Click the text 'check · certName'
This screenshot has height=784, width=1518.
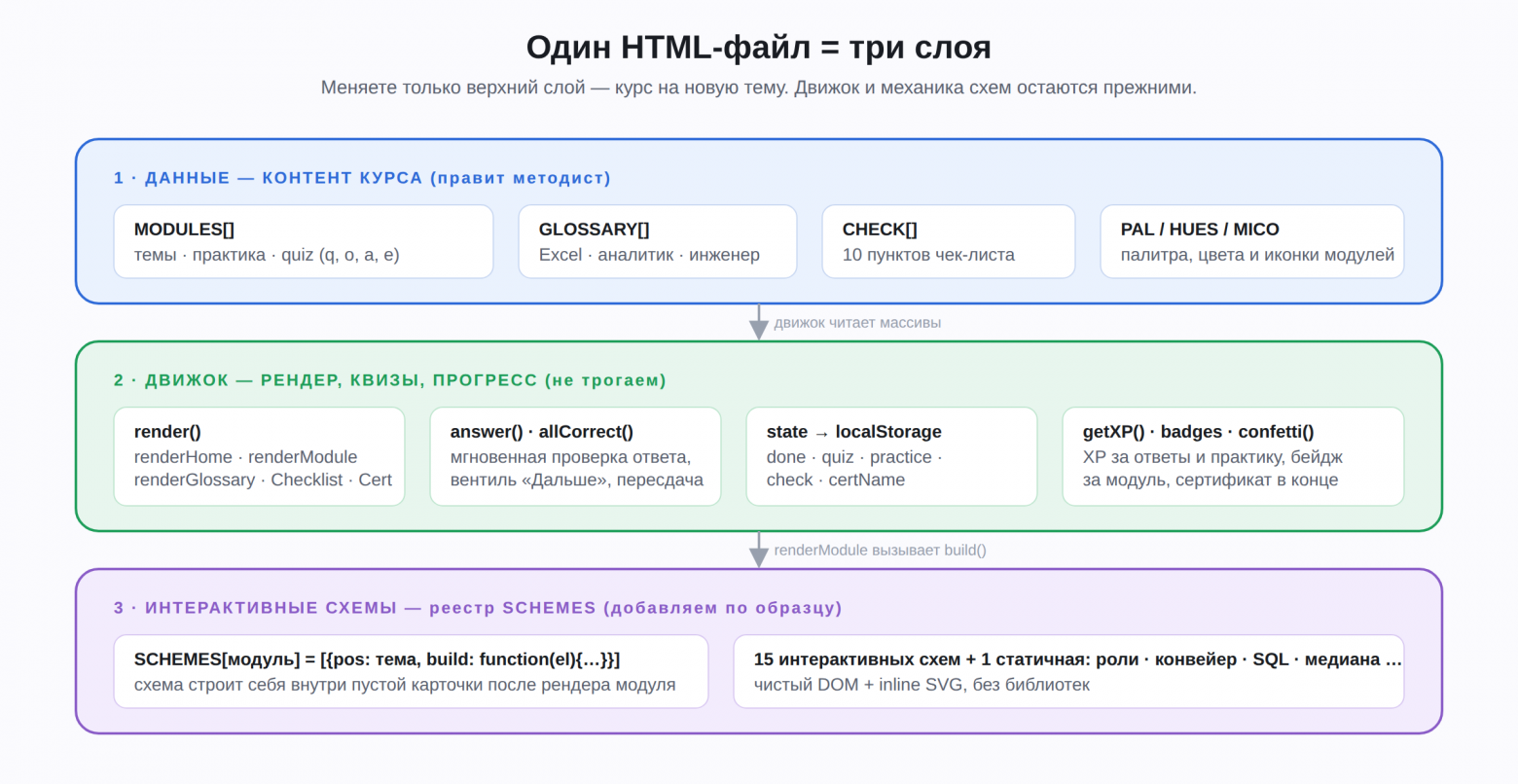pos(836,480)
